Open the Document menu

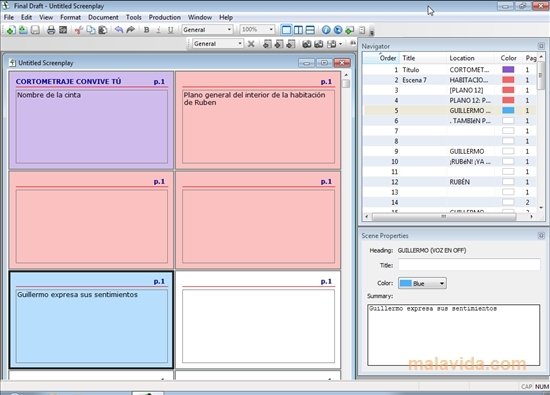coord(103,17)
